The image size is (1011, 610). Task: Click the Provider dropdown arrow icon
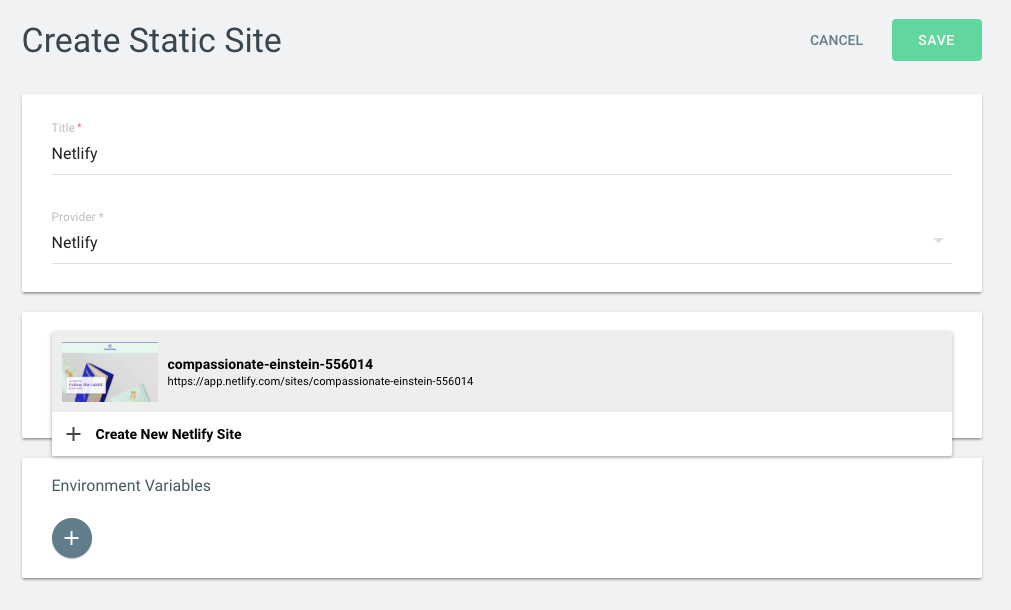938,241
